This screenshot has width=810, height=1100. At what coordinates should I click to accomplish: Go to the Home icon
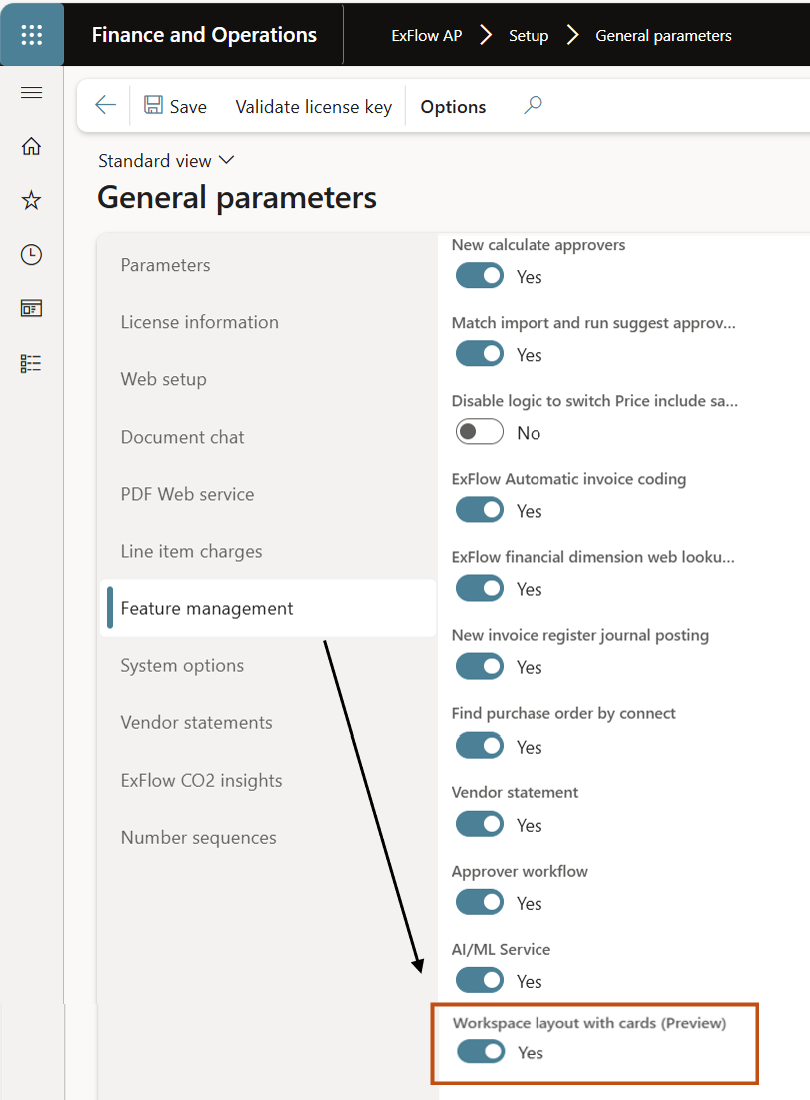tap(31, 146)
